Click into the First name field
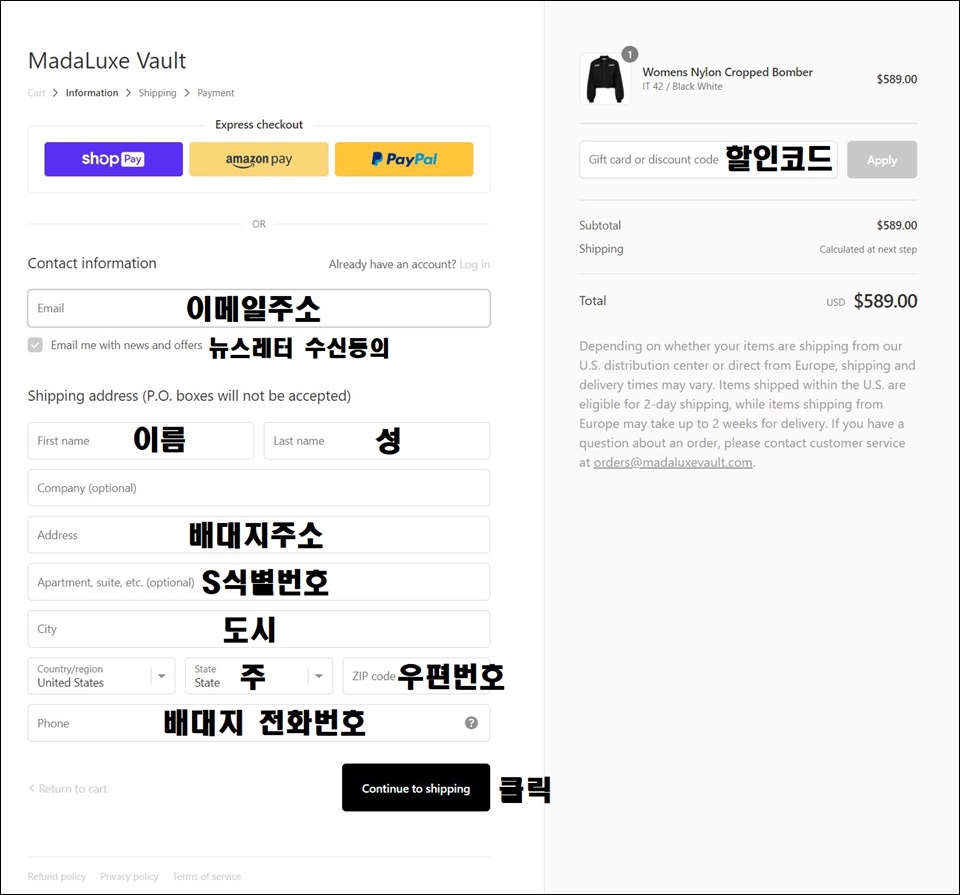Image resolution: width=960 pixels, height=895 pixels. pyautogui.click(x=141, y=441)
